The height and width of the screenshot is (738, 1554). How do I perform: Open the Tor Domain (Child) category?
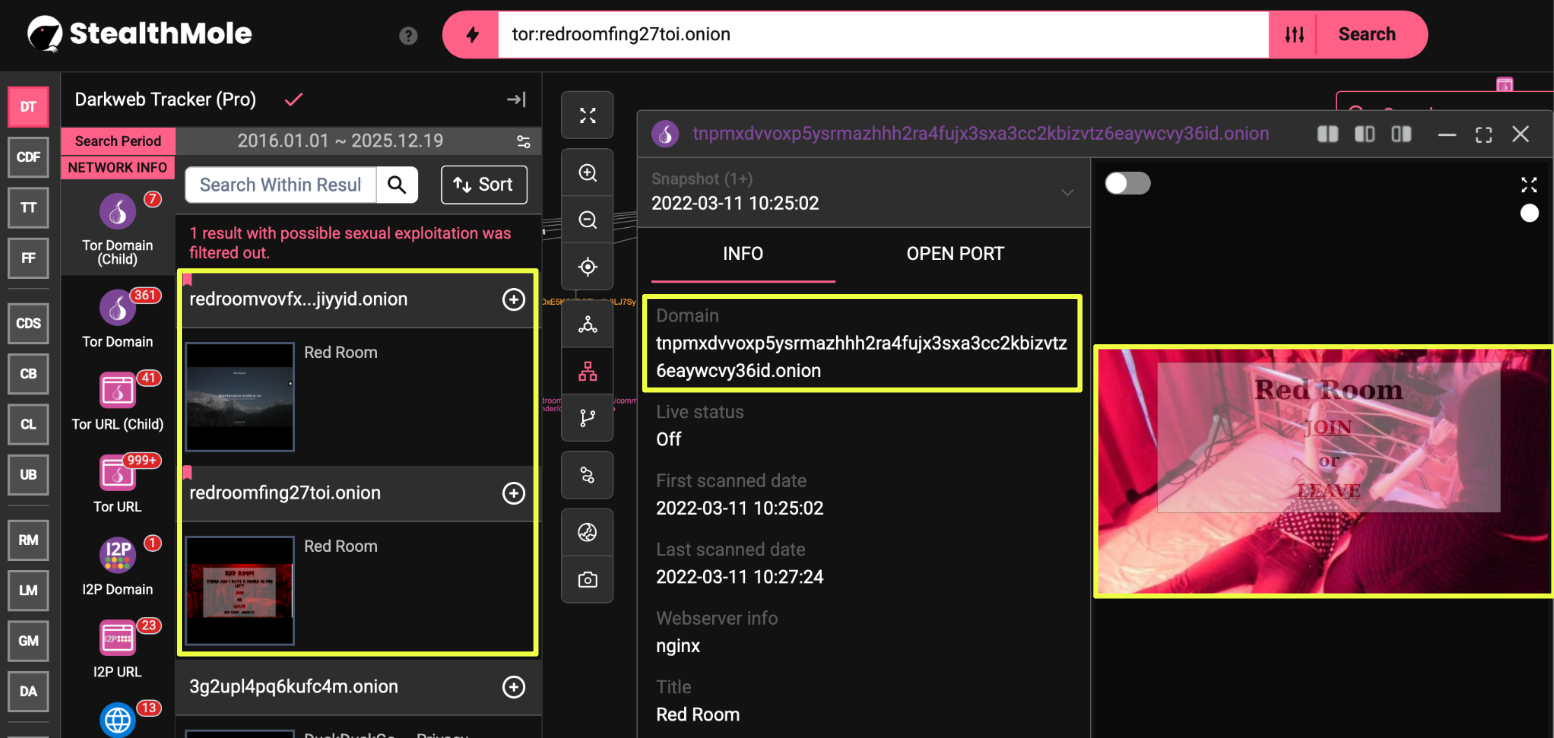[x=118, y=229]
